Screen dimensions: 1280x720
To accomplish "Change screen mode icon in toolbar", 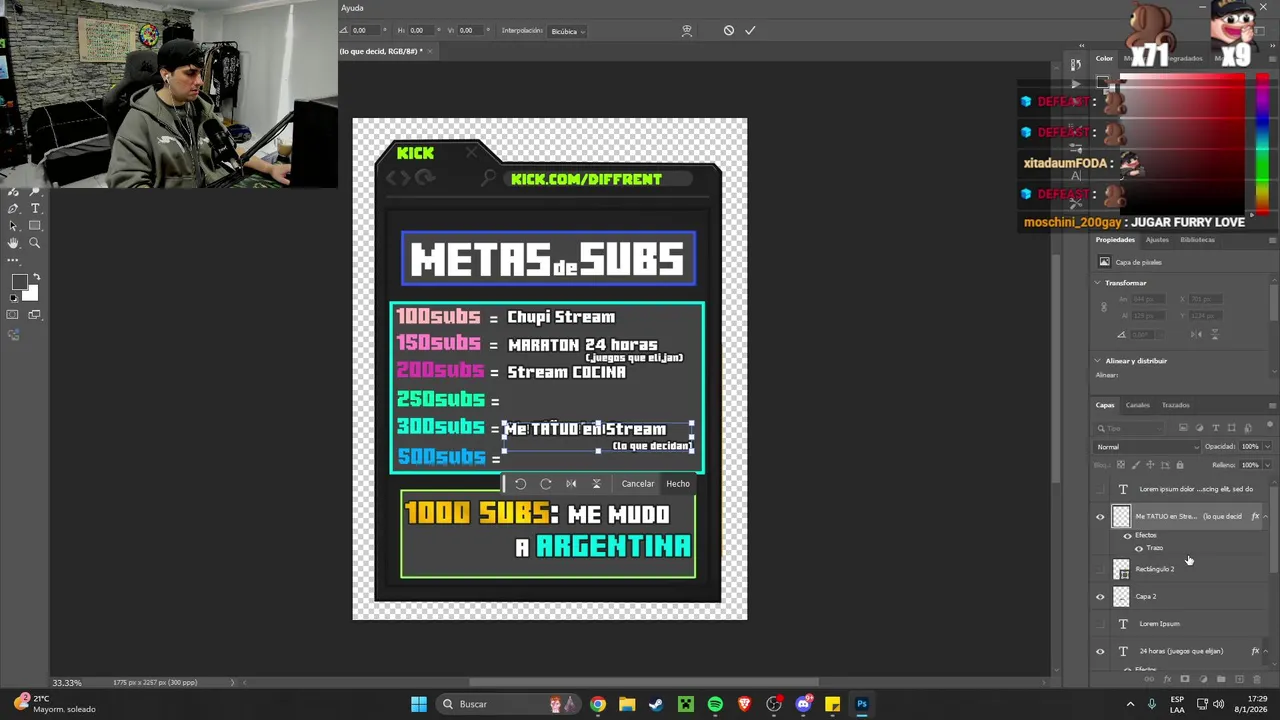I will (x=35, y=315).
